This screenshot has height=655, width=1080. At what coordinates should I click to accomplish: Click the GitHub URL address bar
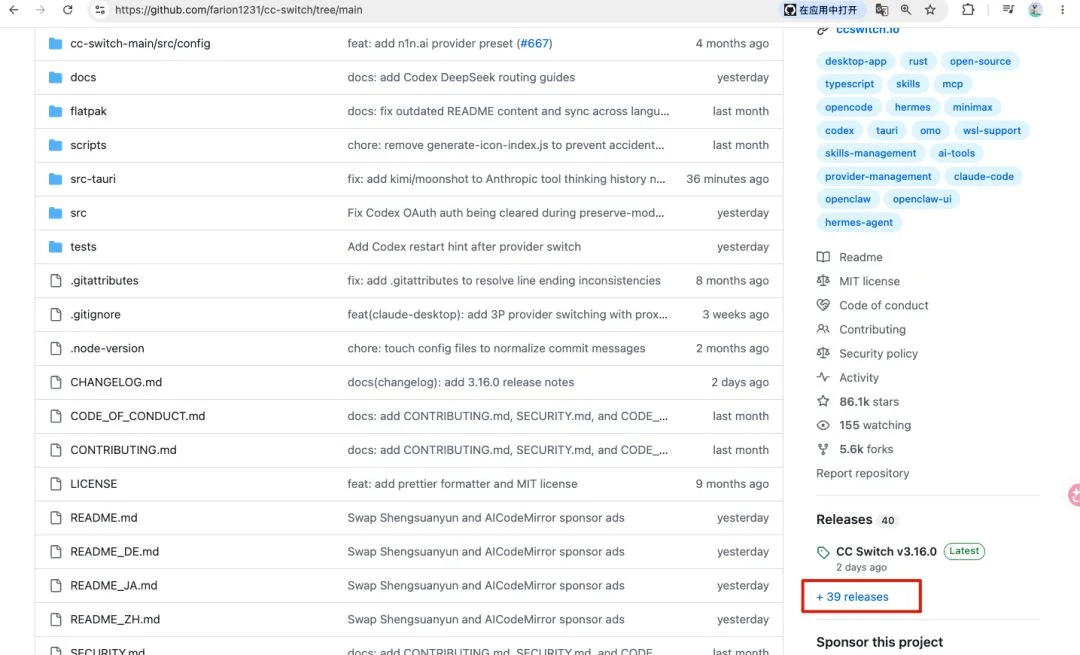click(238, 10)
